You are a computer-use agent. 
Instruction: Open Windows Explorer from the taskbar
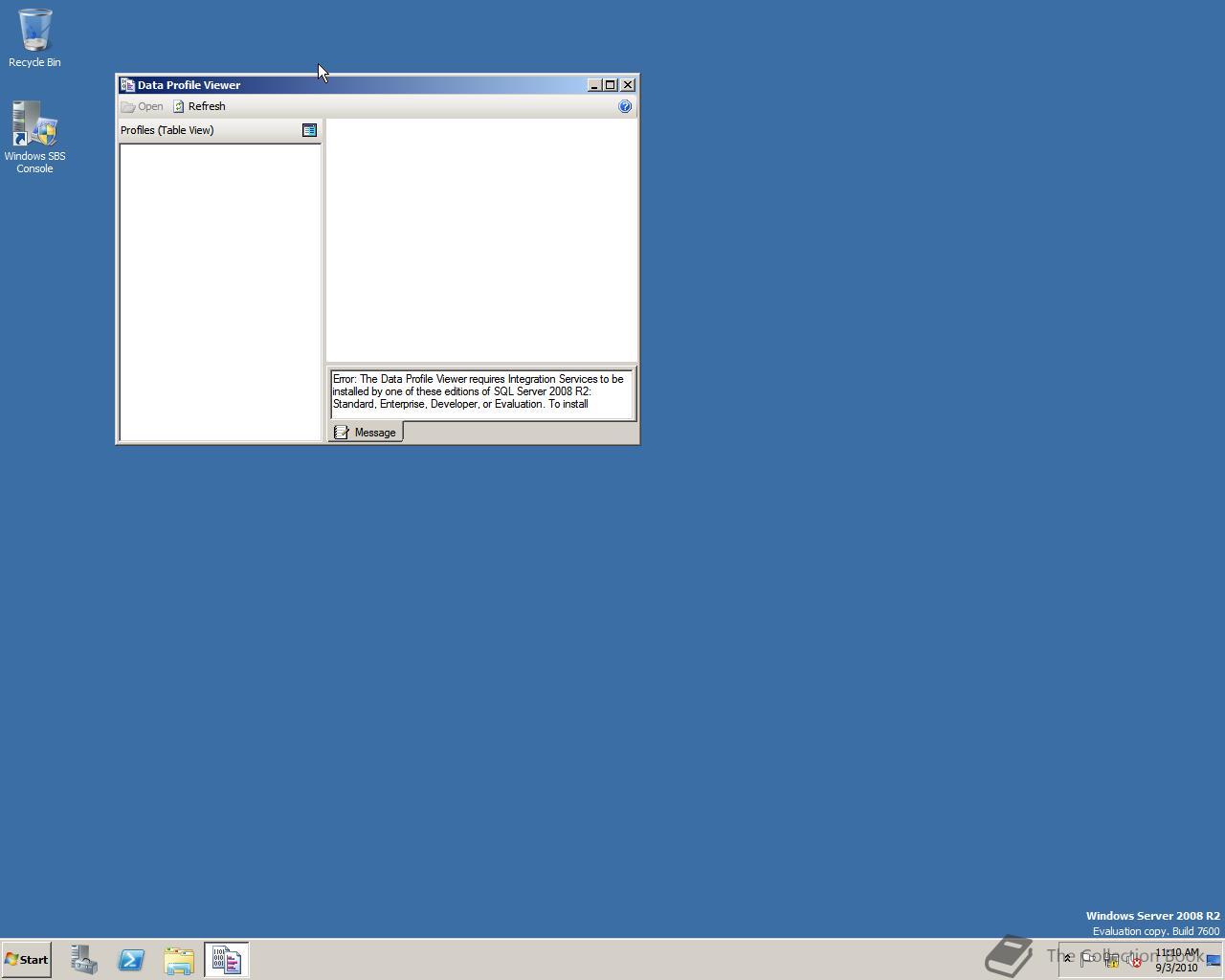(x=179, y=960)
